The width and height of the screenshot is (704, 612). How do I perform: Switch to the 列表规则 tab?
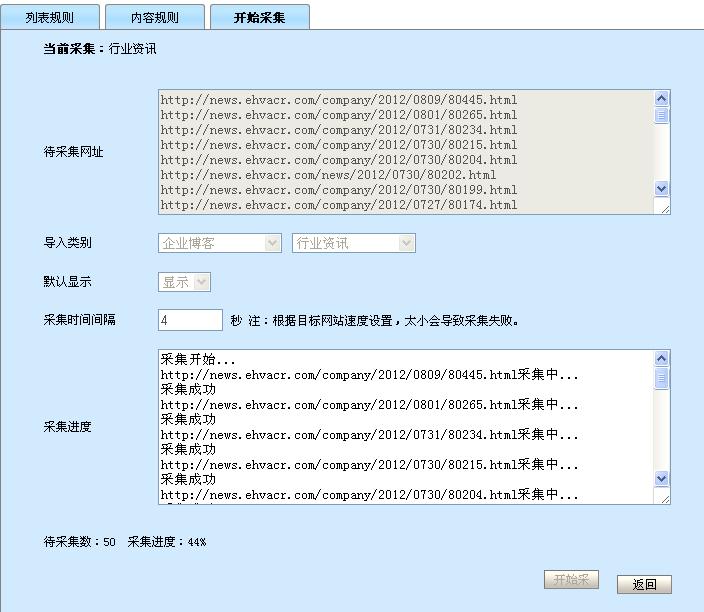coord(50,17)
